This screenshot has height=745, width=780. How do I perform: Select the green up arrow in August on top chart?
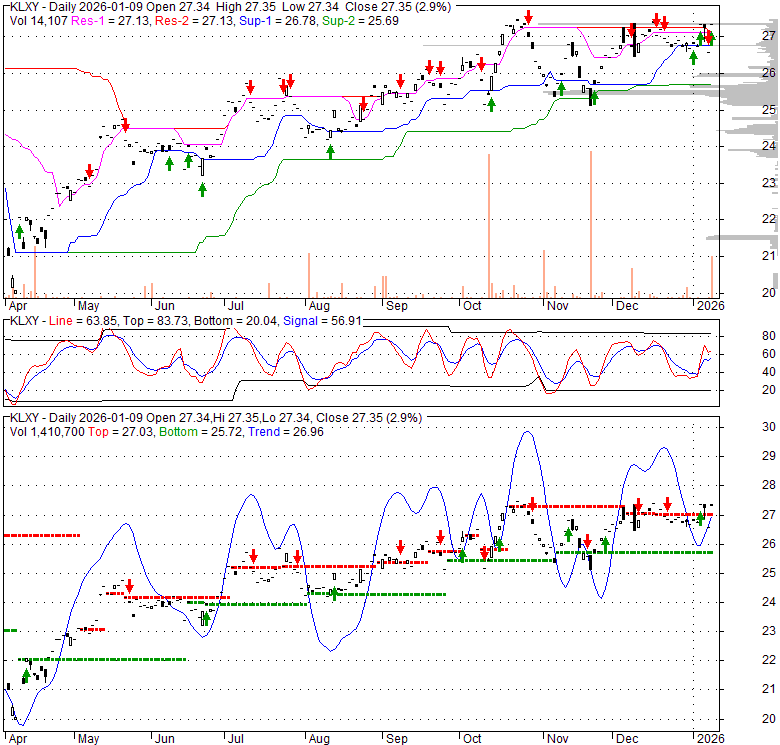pos(330,151)
